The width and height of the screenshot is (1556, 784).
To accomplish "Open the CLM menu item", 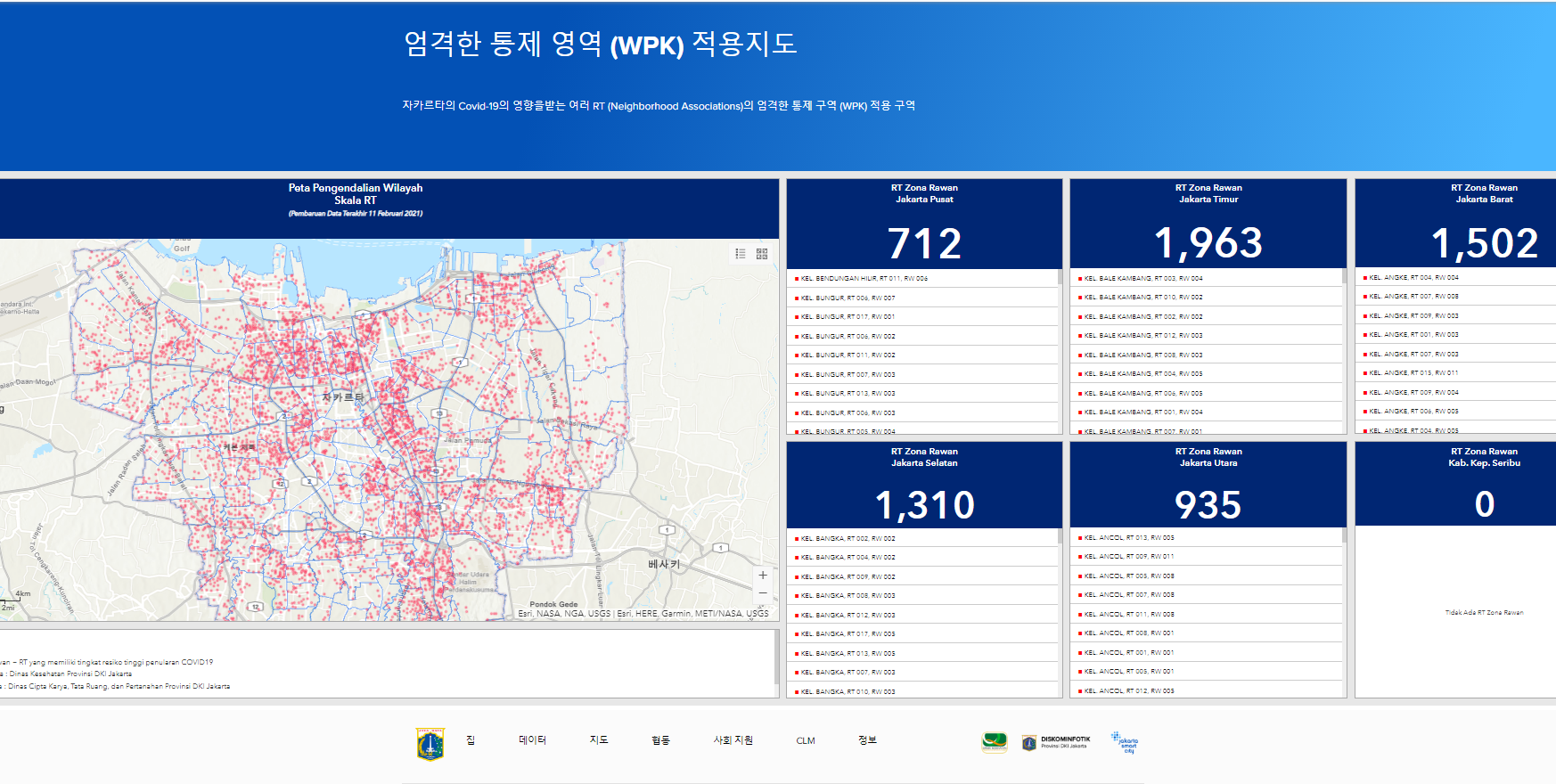I will [x=806, y=740].
